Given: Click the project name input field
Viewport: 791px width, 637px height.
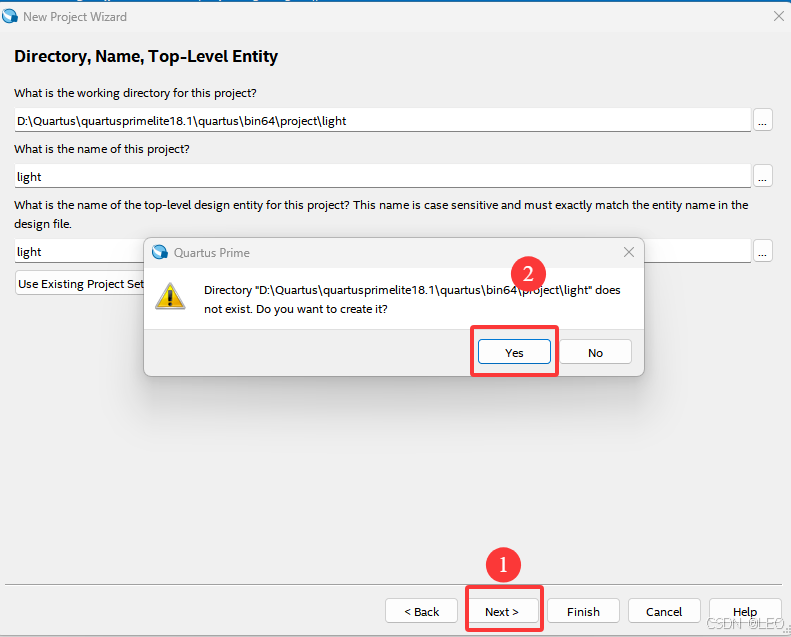Looking at the screenshot, I should (382, 177).
